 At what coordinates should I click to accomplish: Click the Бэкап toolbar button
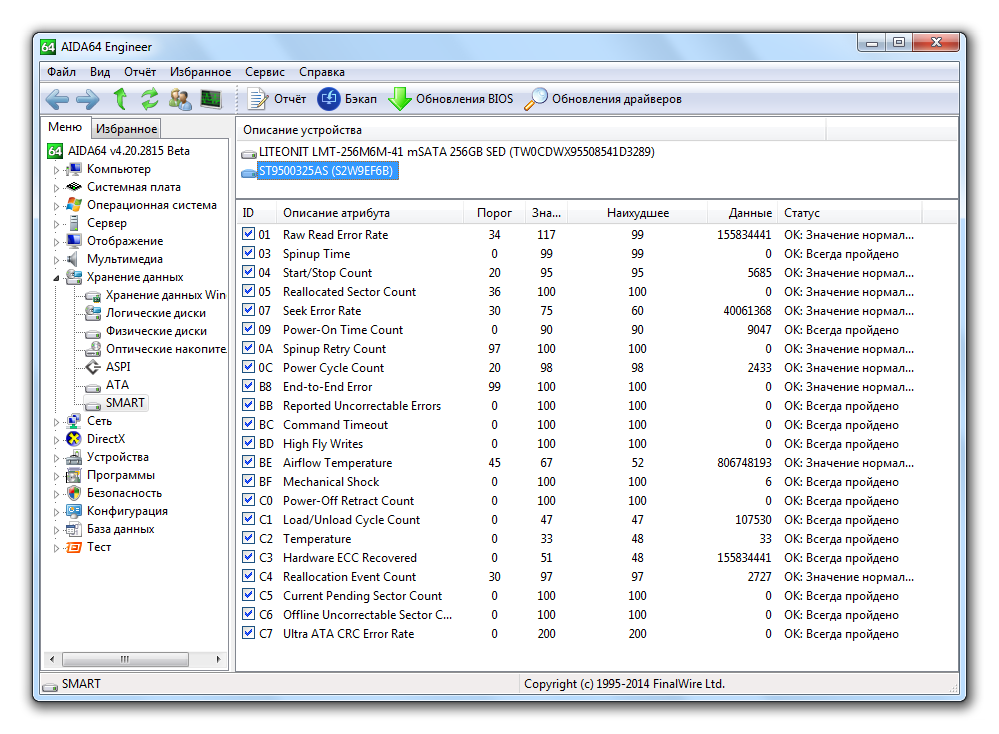click(348, 99)
